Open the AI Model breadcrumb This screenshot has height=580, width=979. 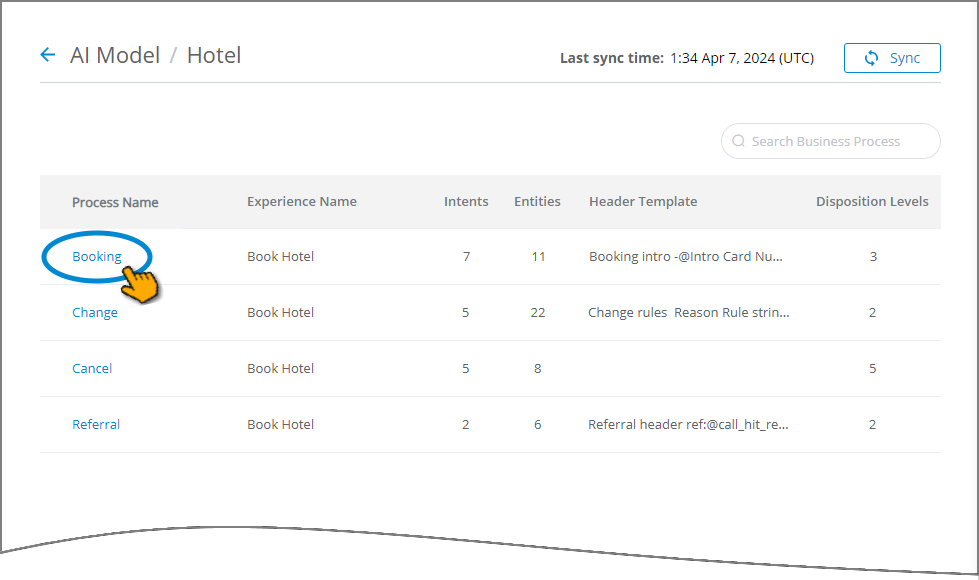115,56
